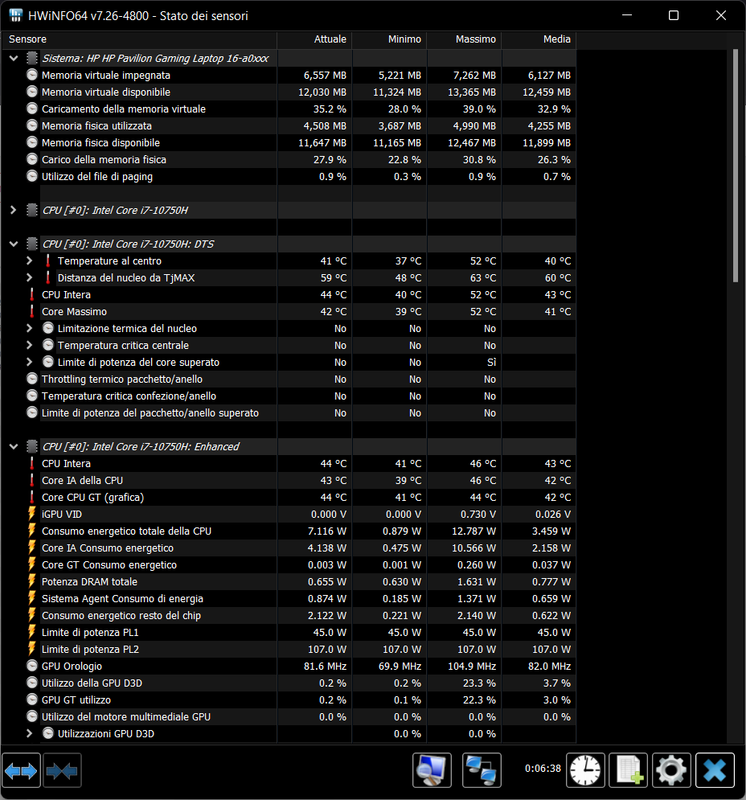Click the vertical scrollbar thumb
746x800 pixels.
click(x=735, y=166)
